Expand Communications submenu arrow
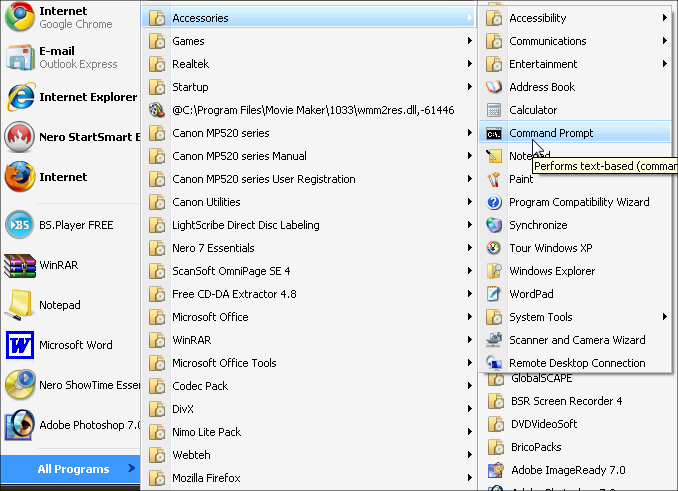 (665, 41)
